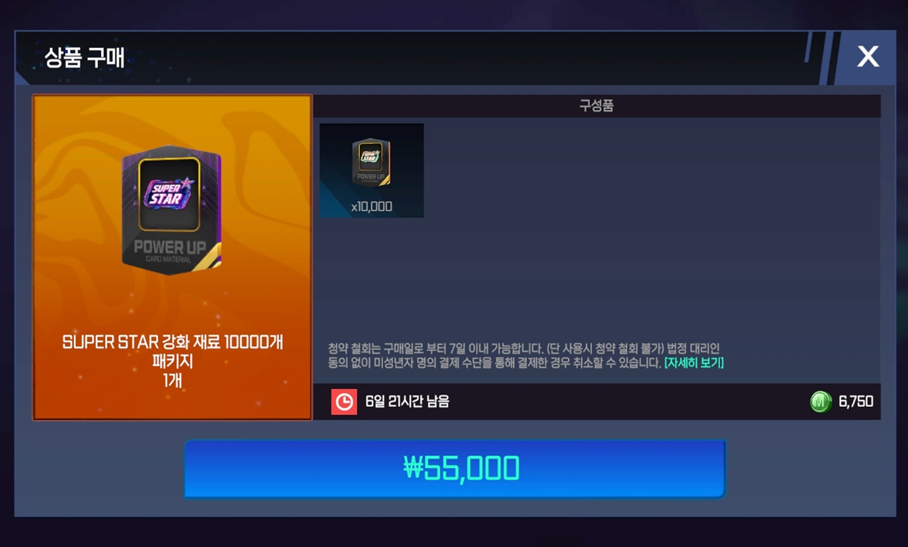Click the 상품 구매 title text
Screen dimensions: 908x547
(x=85, y=57)
